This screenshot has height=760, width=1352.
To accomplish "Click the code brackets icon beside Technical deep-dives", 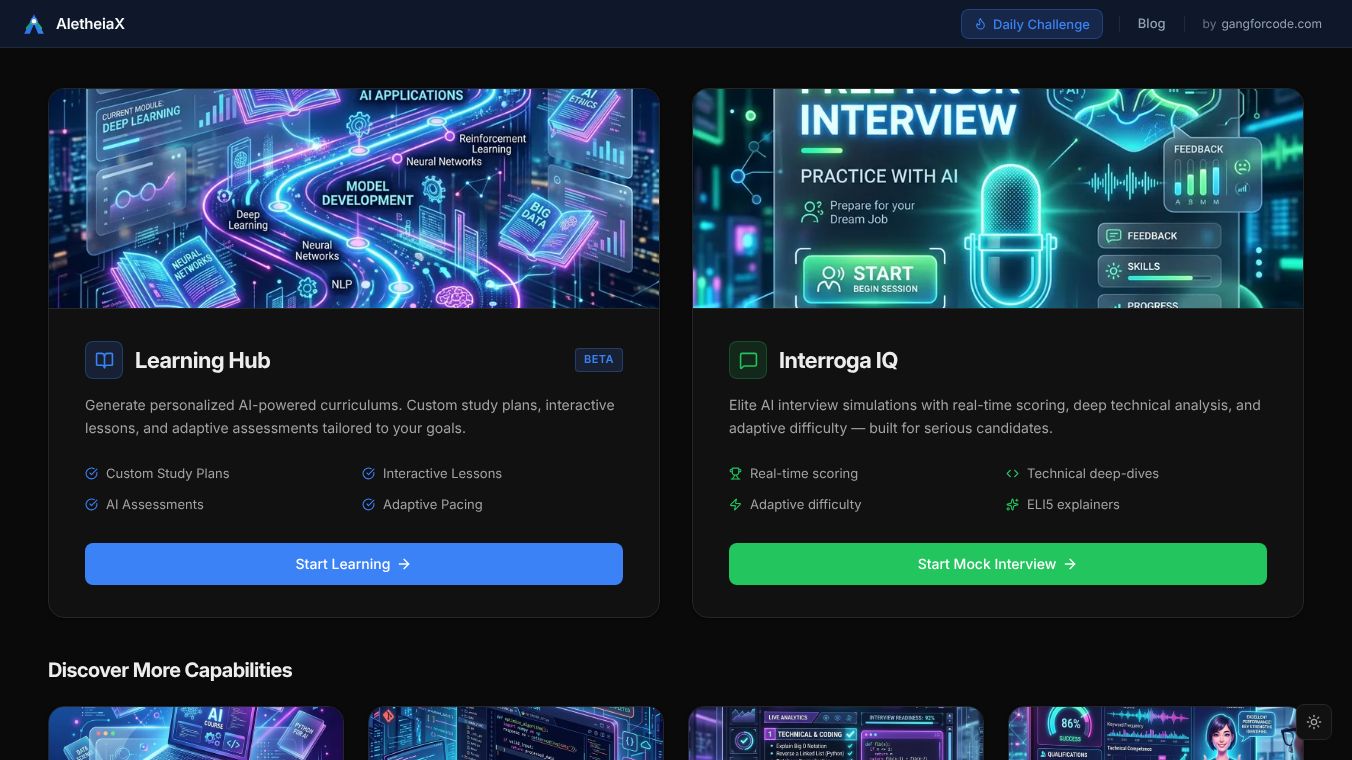I will tap(1012, 474).
